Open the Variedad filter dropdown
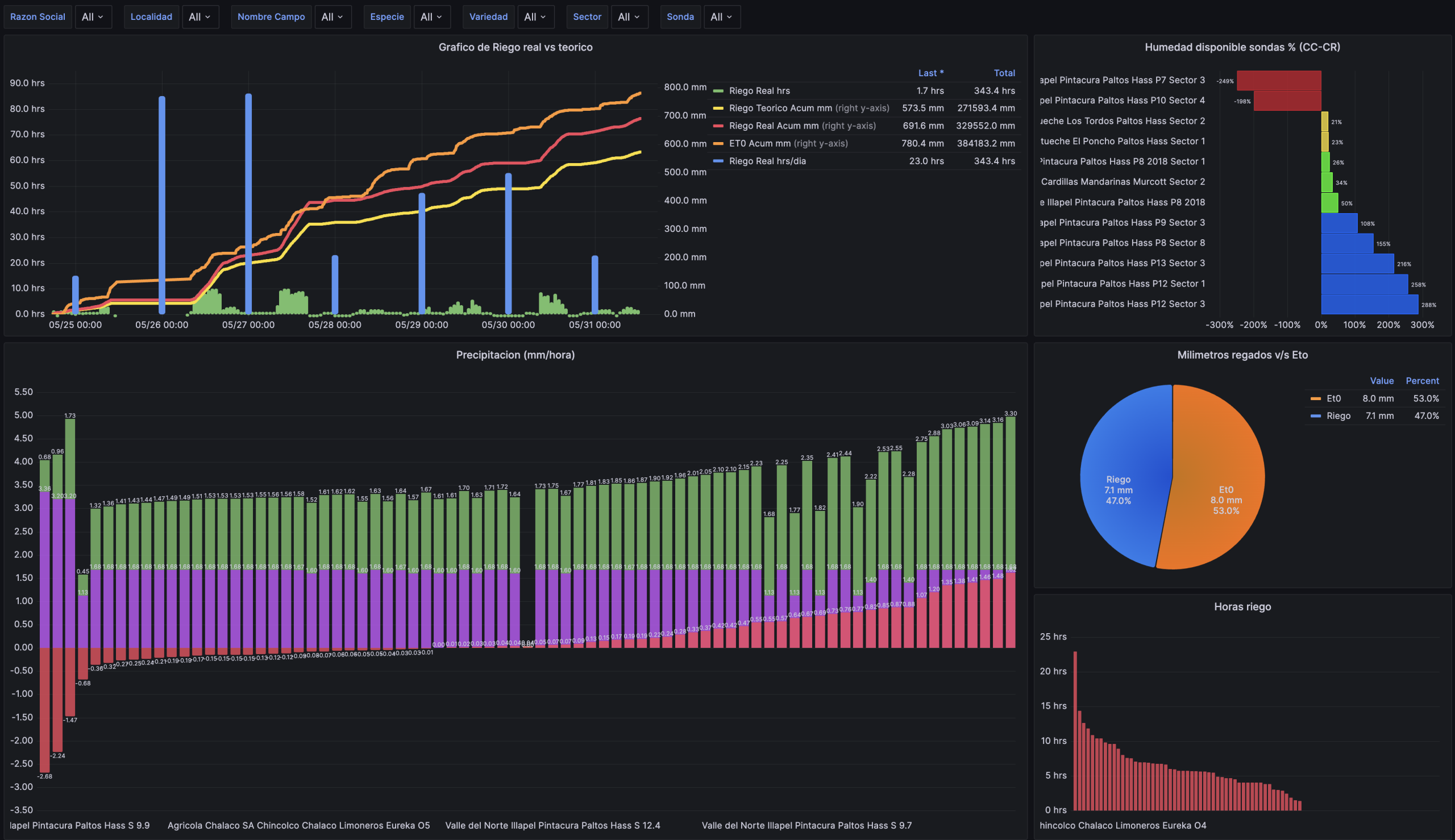 click(x=535, y=16)
